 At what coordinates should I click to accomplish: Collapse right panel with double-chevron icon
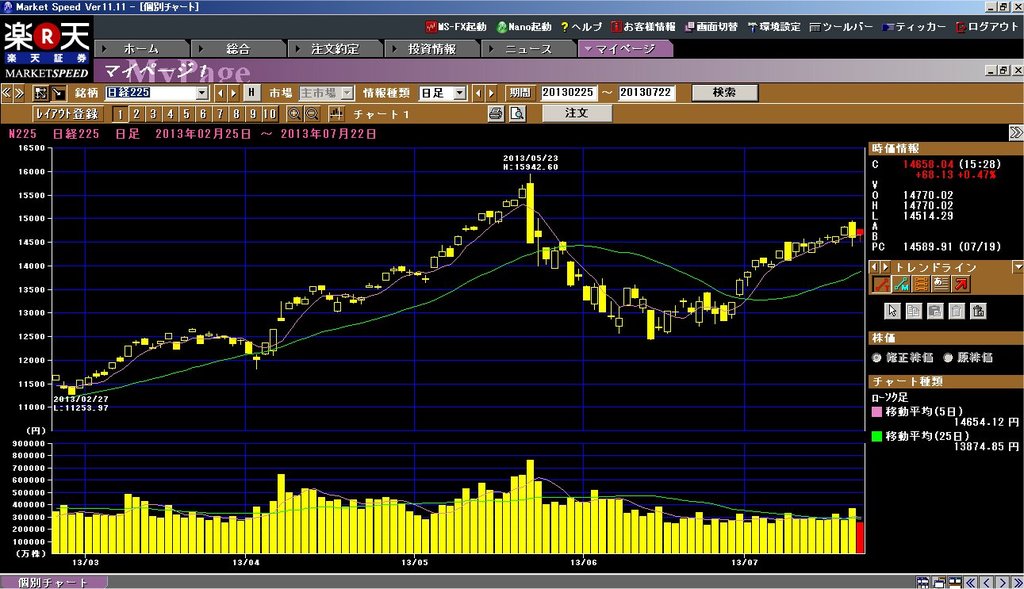pos(1015,132)
